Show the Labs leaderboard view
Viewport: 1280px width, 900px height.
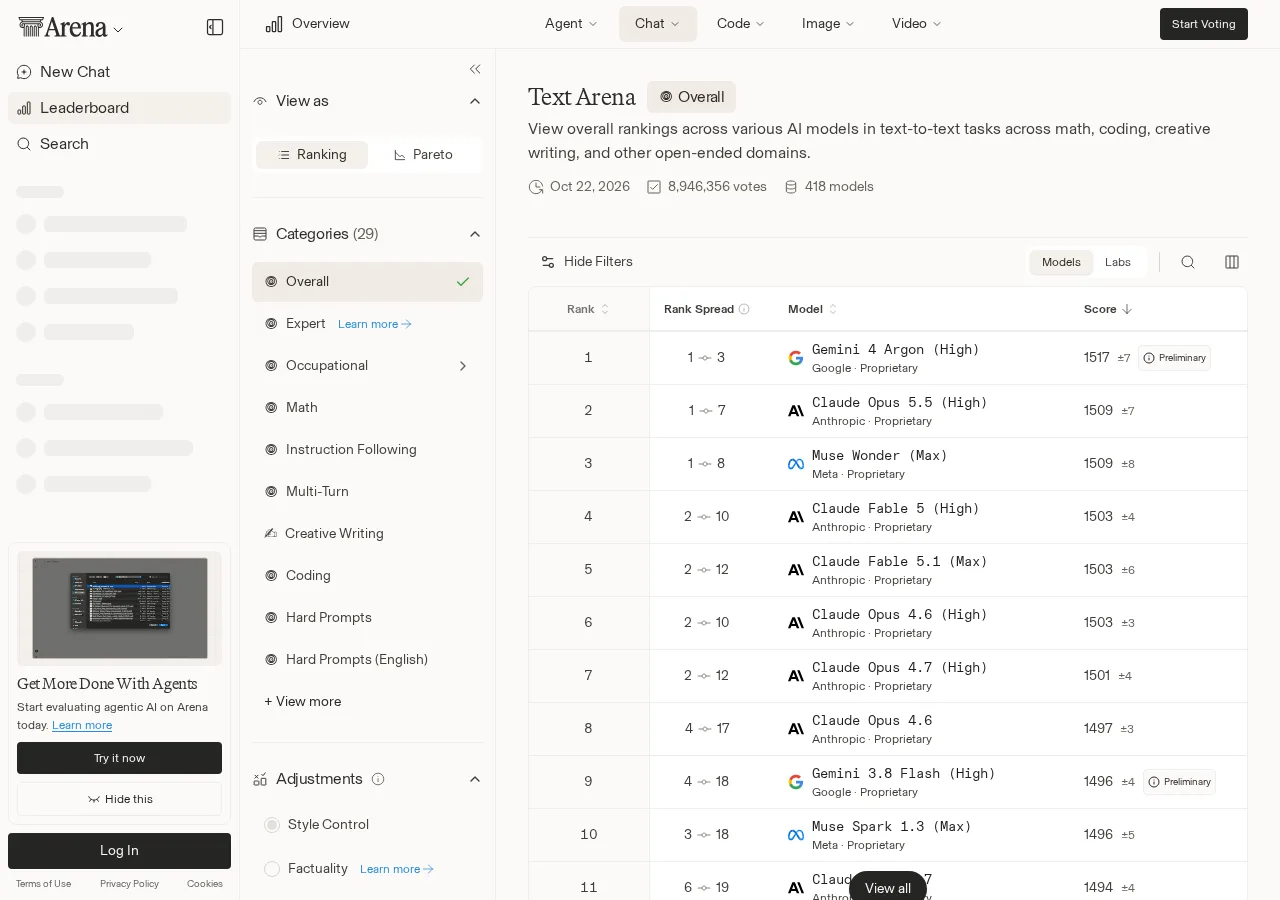click(1118, 262)
